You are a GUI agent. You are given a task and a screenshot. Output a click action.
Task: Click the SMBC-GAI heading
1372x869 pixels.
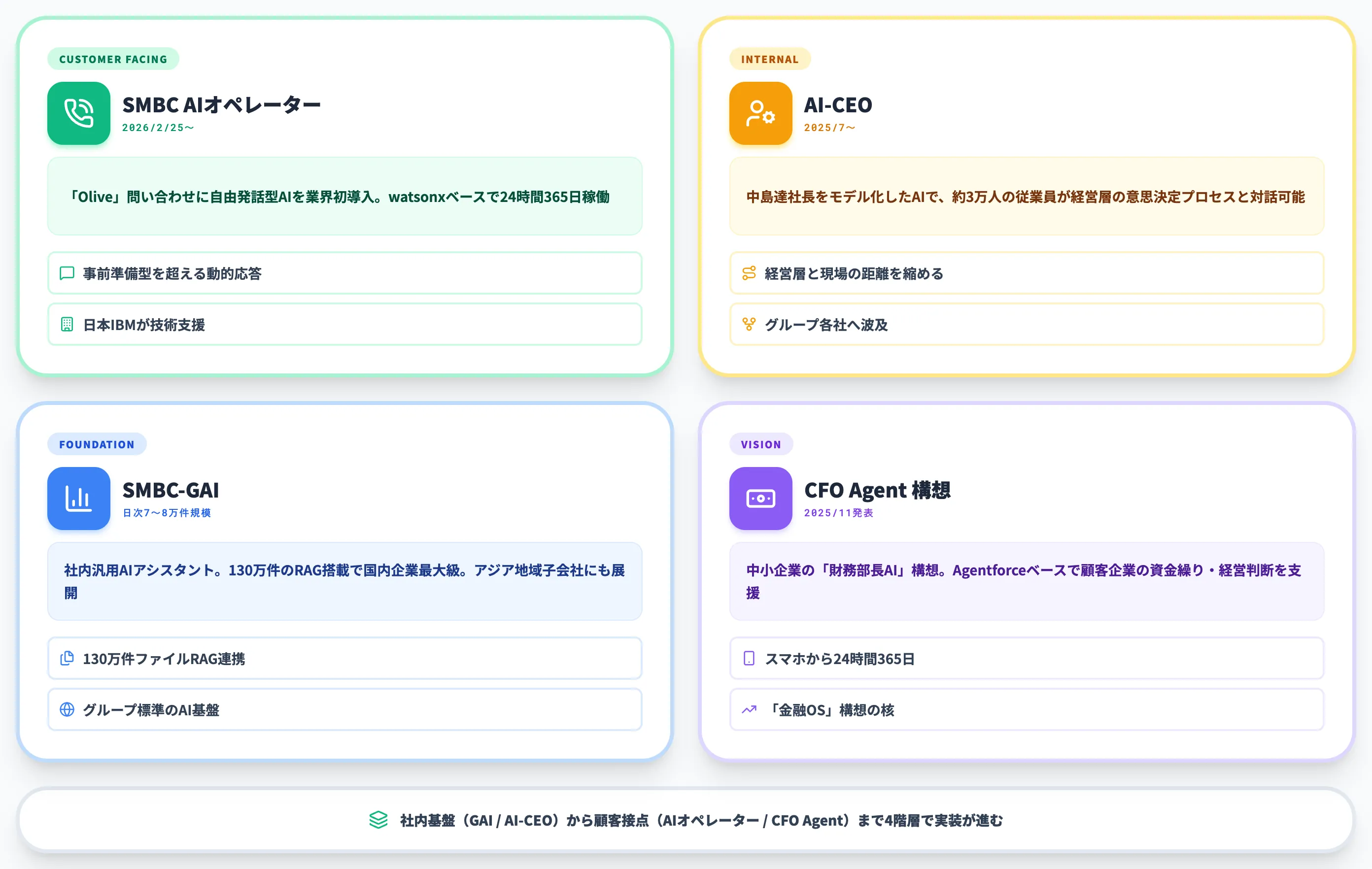(171, 490)
